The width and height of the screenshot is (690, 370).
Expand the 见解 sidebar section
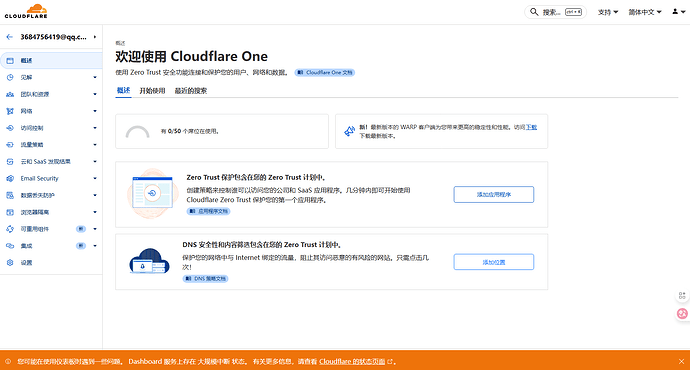pyautogui.click(x=95, y=77)
